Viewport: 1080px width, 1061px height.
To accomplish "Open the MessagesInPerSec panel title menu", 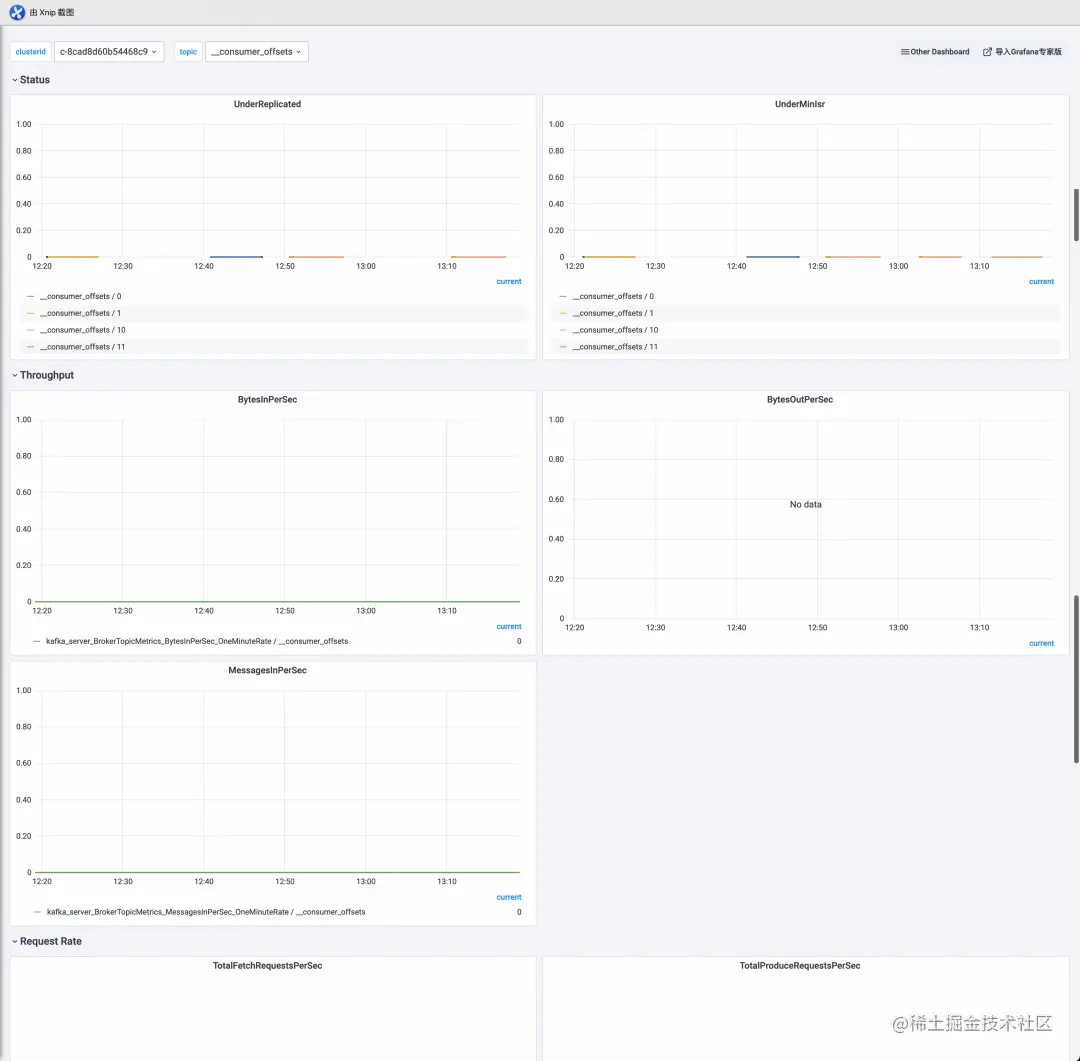I will click(x=267, y=670).
